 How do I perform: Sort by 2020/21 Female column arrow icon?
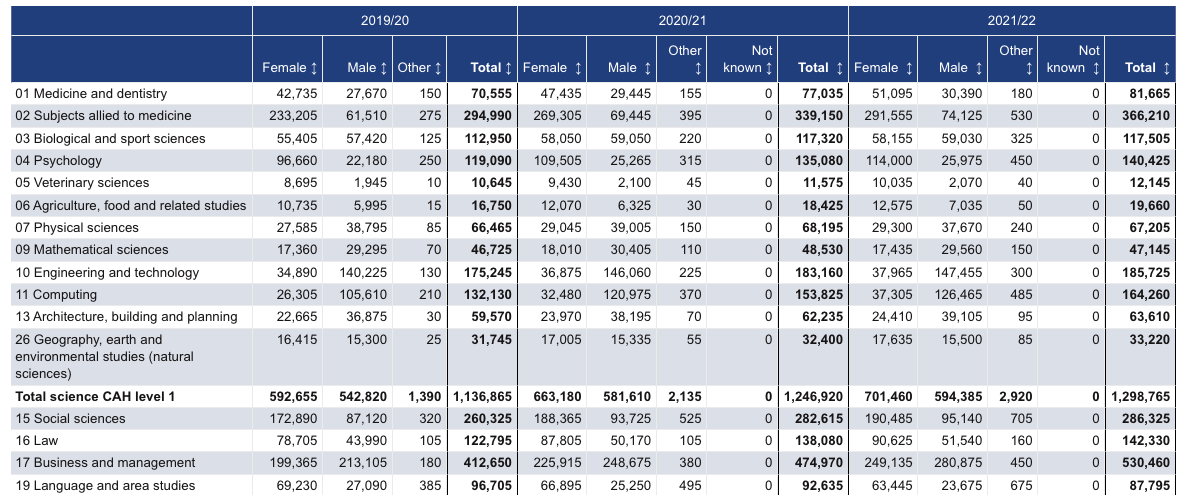(x=578, y=68)
